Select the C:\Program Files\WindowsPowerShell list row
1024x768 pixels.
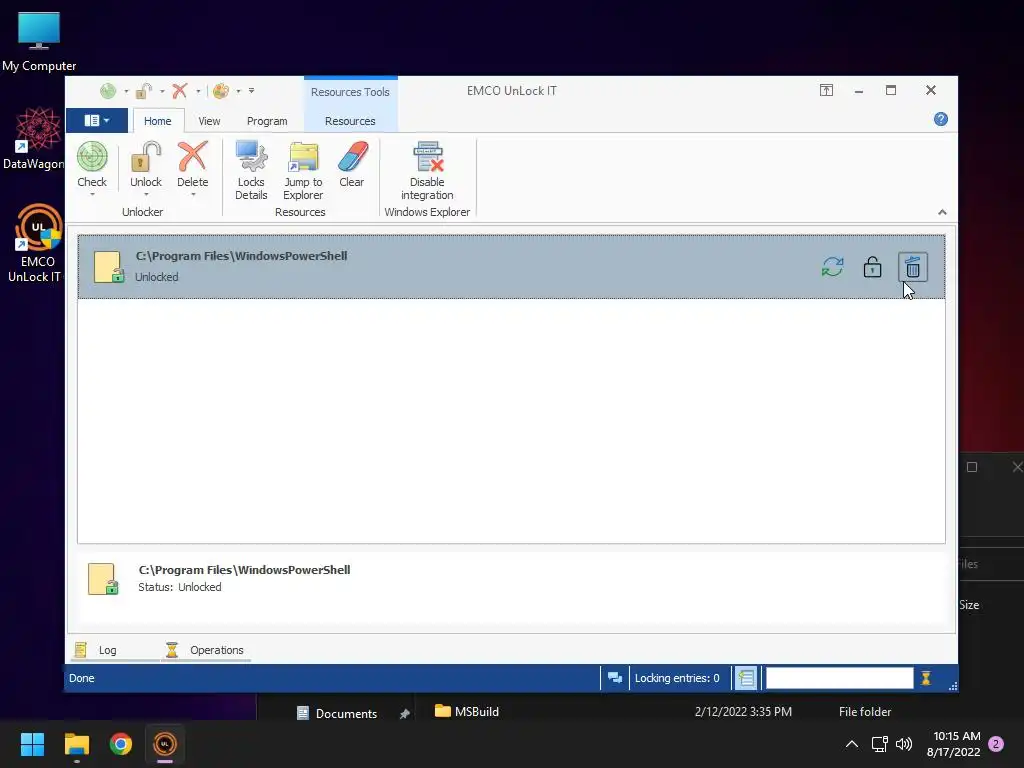[511, 266]
